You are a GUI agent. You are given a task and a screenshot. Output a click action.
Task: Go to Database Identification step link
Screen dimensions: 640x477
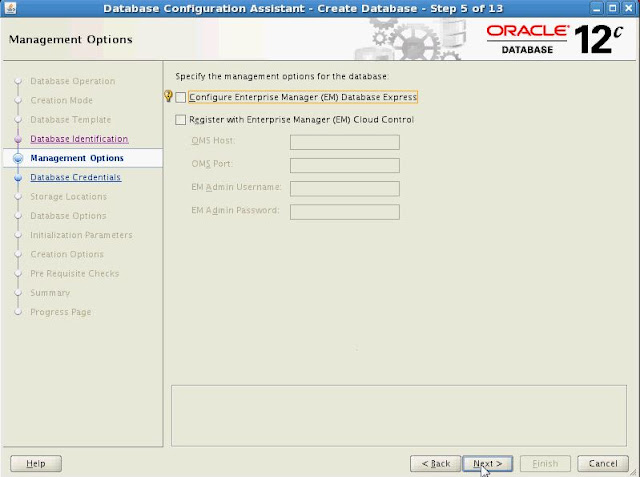tap(79, 139)
